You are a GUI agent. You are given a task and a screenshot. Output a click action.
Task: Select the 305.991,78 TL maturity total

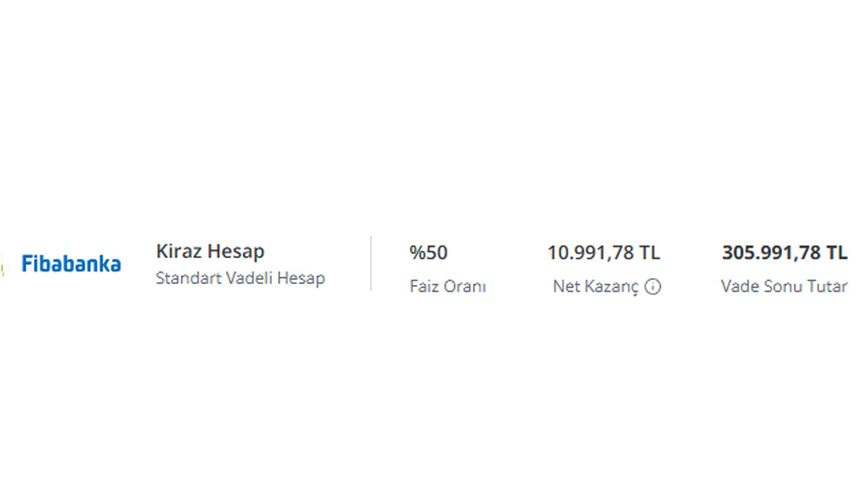click(785, 252)
